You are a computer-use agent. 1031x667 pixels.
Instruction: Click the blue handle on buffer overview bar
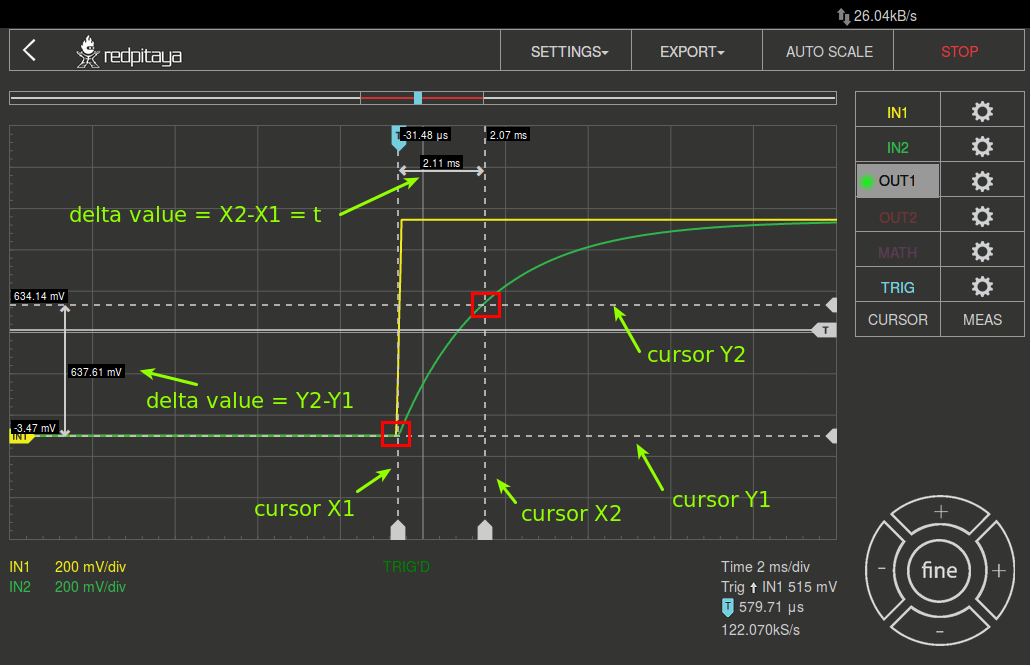pos(418,98)
